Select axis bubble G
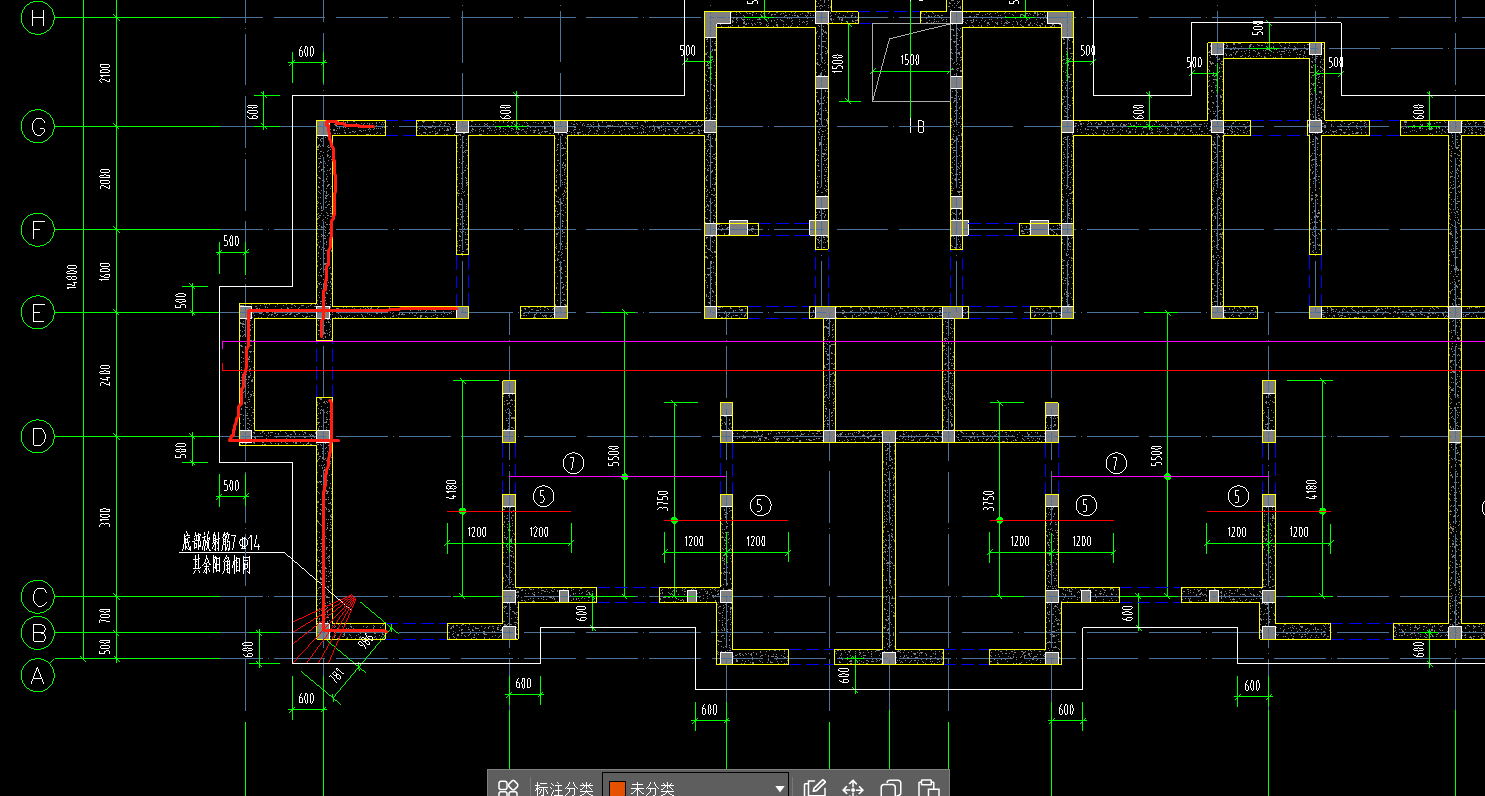Screen dimensions: 1485x796 tap(38, 127)
